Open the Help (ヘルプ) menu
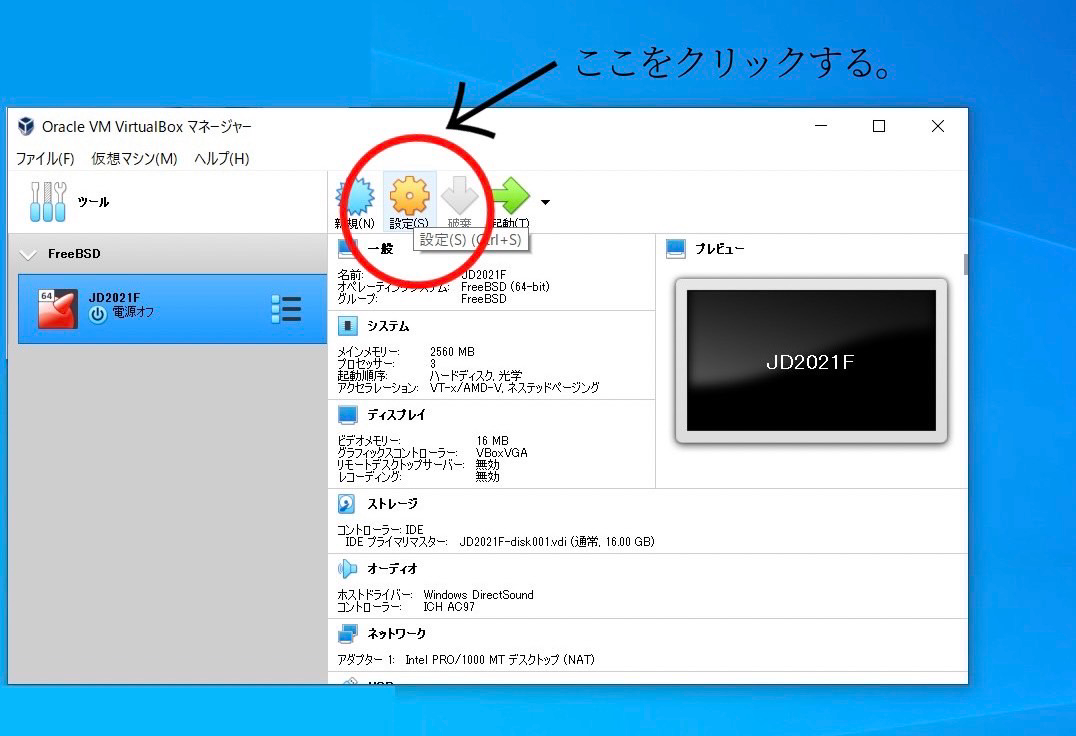 pos(221,159)
